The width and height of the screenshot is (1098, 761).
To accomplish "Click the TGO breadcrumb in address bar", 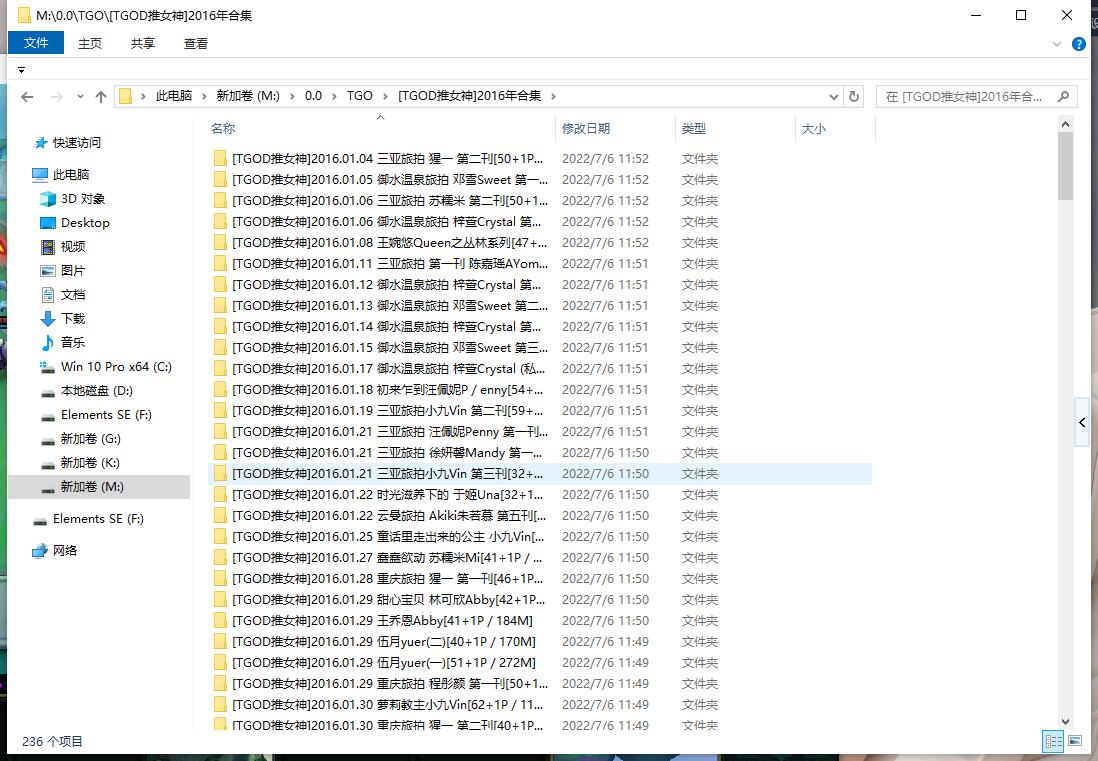I will tap(359, 96).
